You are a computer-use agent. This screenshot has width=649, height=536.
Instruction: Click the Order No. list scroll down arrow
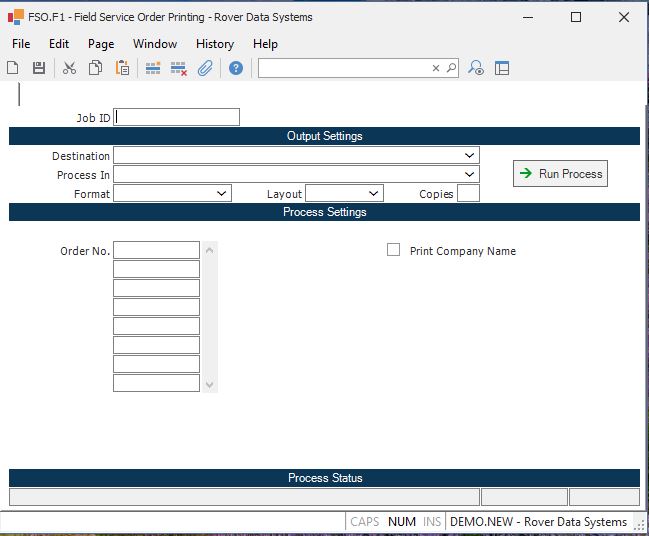(x=209, y=385)
